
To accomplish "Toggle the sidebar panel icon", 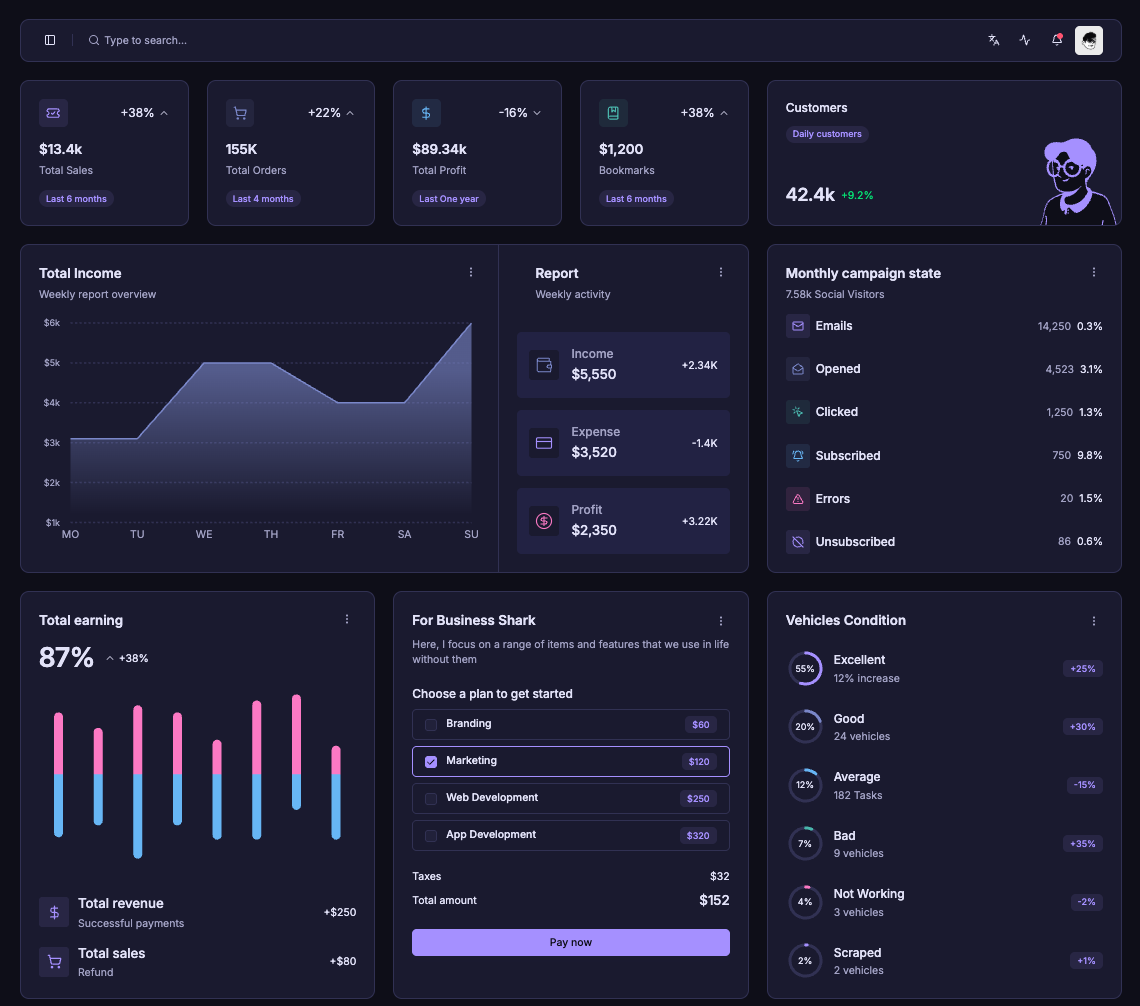I will (x=50, y=40).
